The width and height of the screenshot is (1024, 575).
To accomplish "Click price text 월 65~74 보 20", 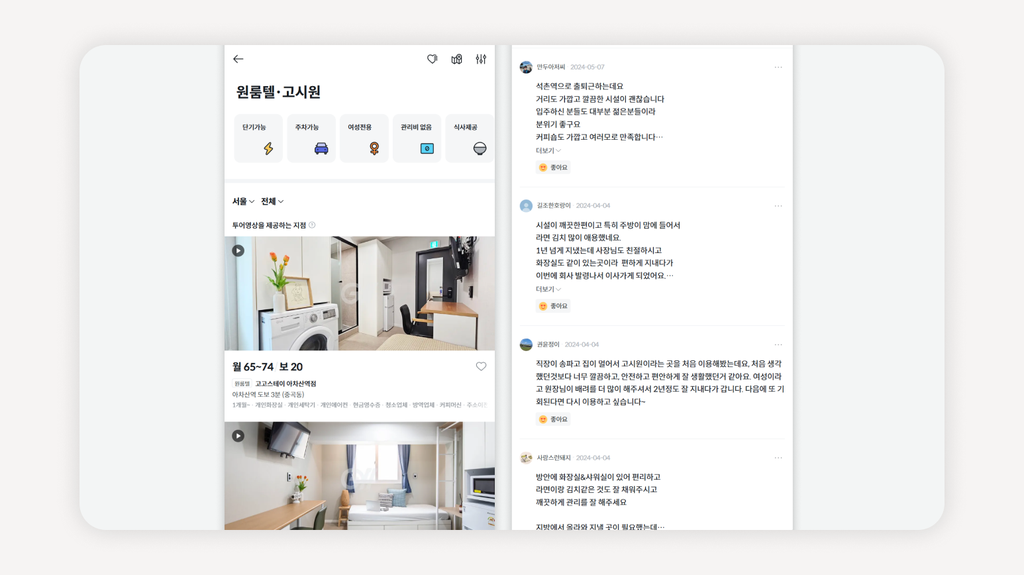I will (268, 367).
